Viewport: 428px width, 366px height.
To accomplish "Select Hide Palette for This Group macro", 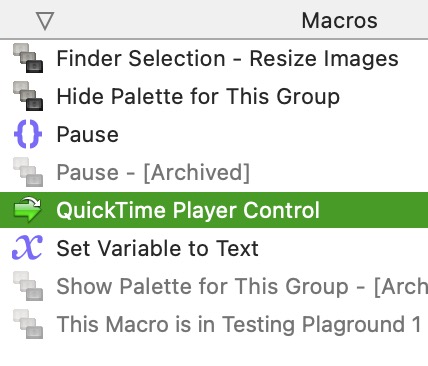I will point(214,96).
